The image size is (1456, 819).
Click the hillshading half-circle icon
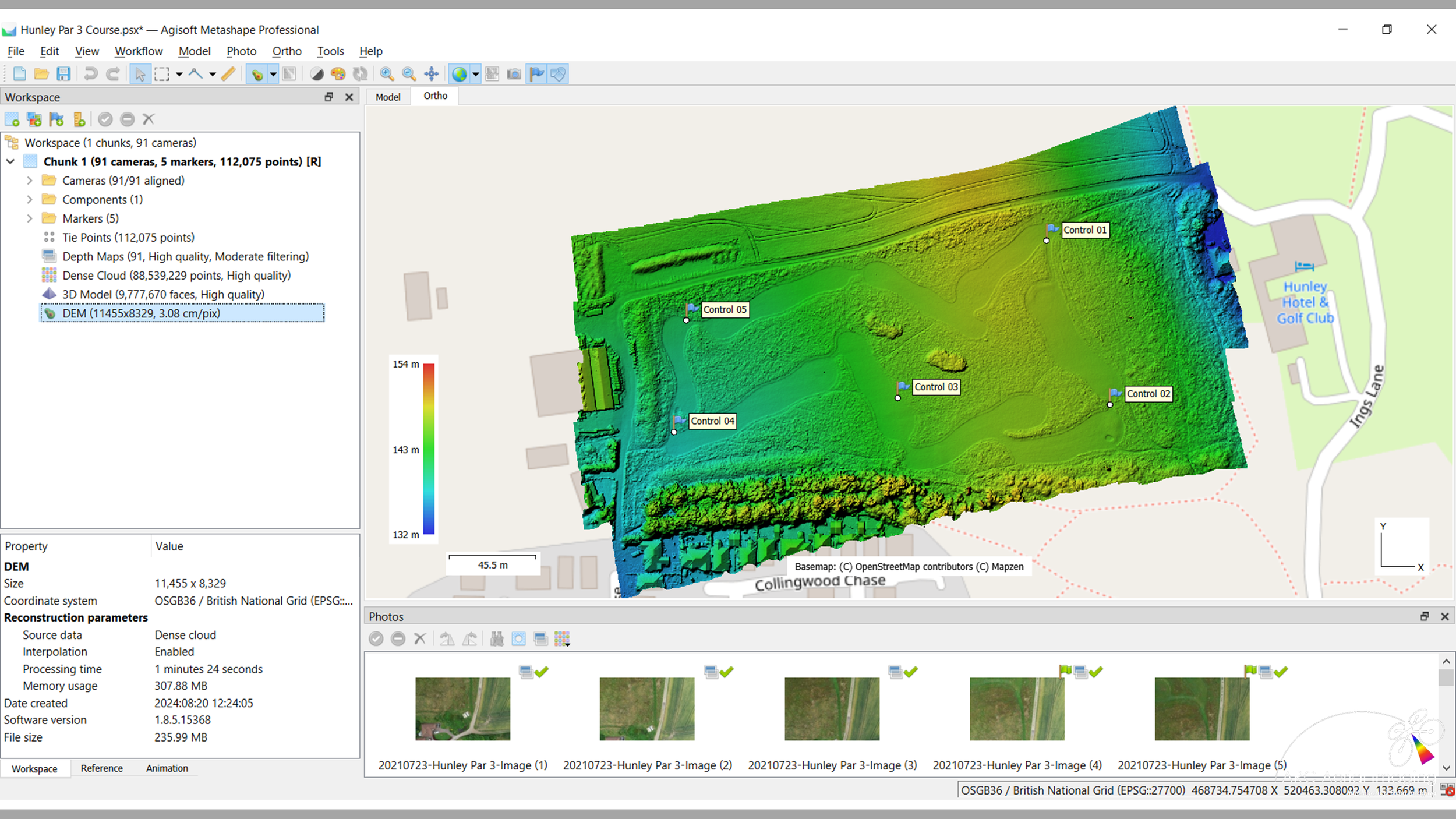point(316,74)
